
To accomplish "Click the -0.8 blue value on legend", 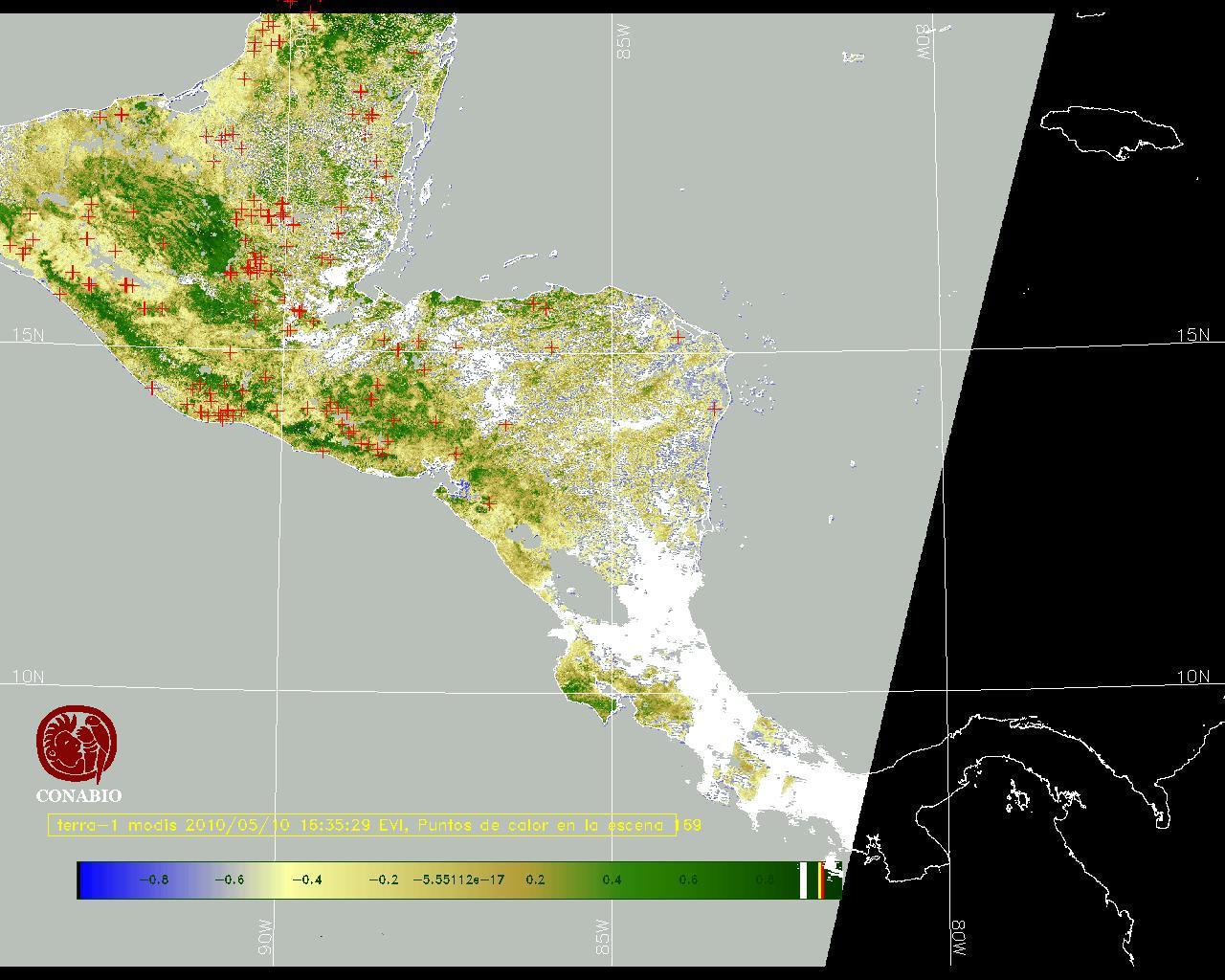I will coord(153,880).
